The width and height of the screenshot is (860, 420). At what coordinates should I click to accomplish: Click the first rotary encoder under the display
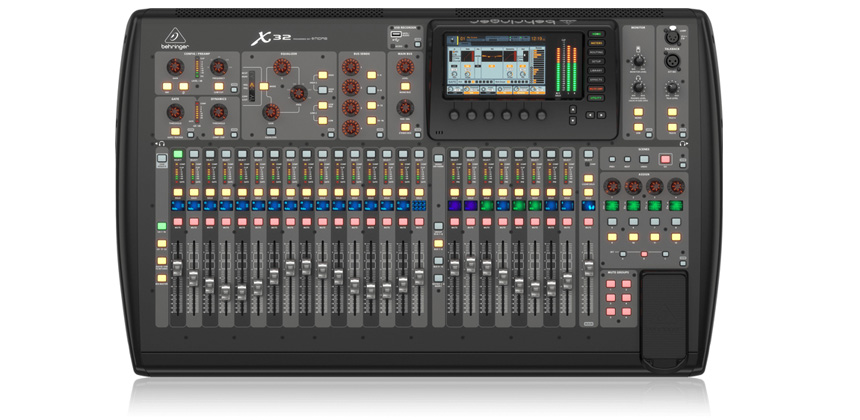[x=454, y=115]
